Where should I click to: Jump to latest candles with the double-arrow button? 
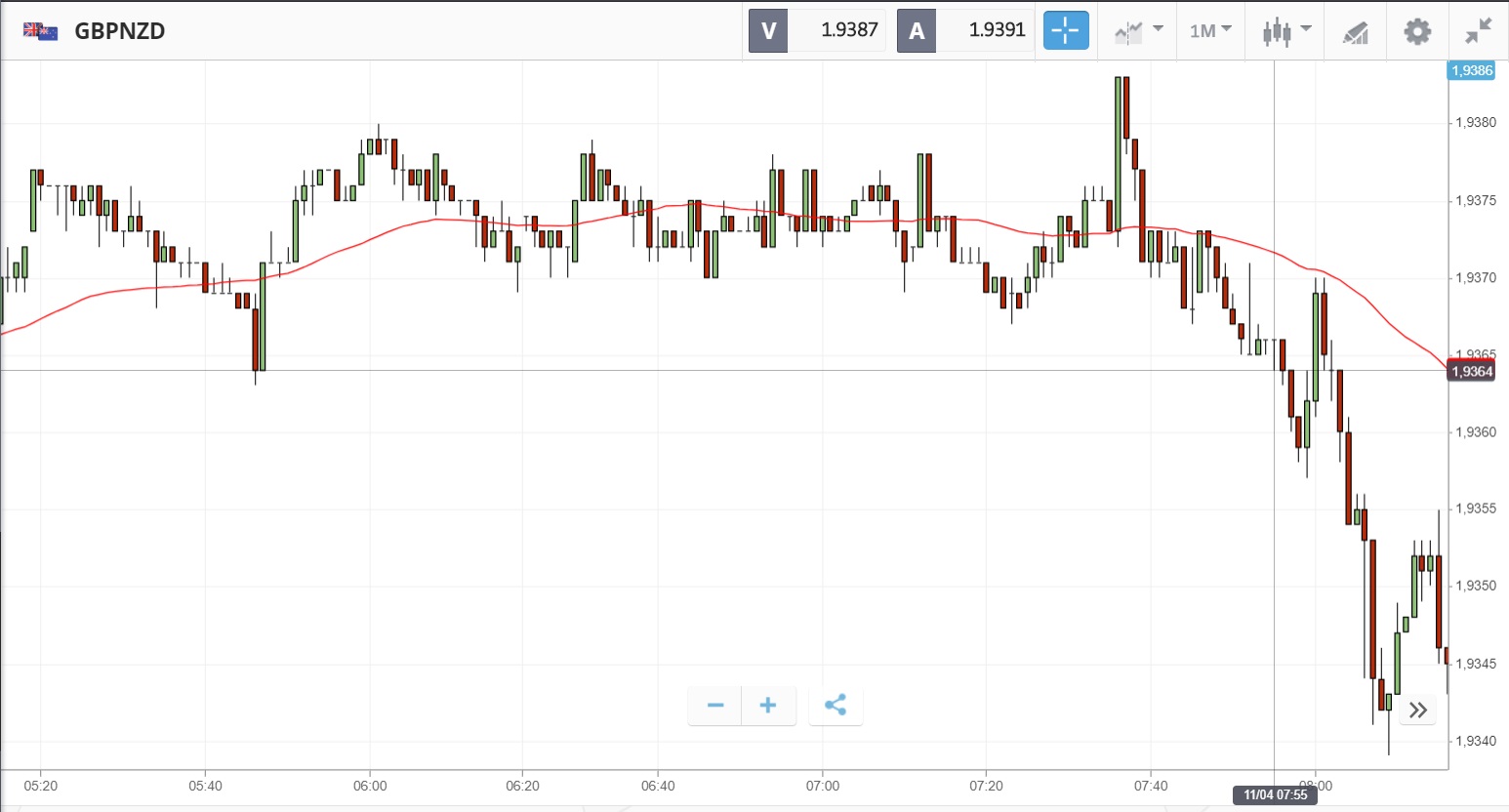(x=1418, y=710)
